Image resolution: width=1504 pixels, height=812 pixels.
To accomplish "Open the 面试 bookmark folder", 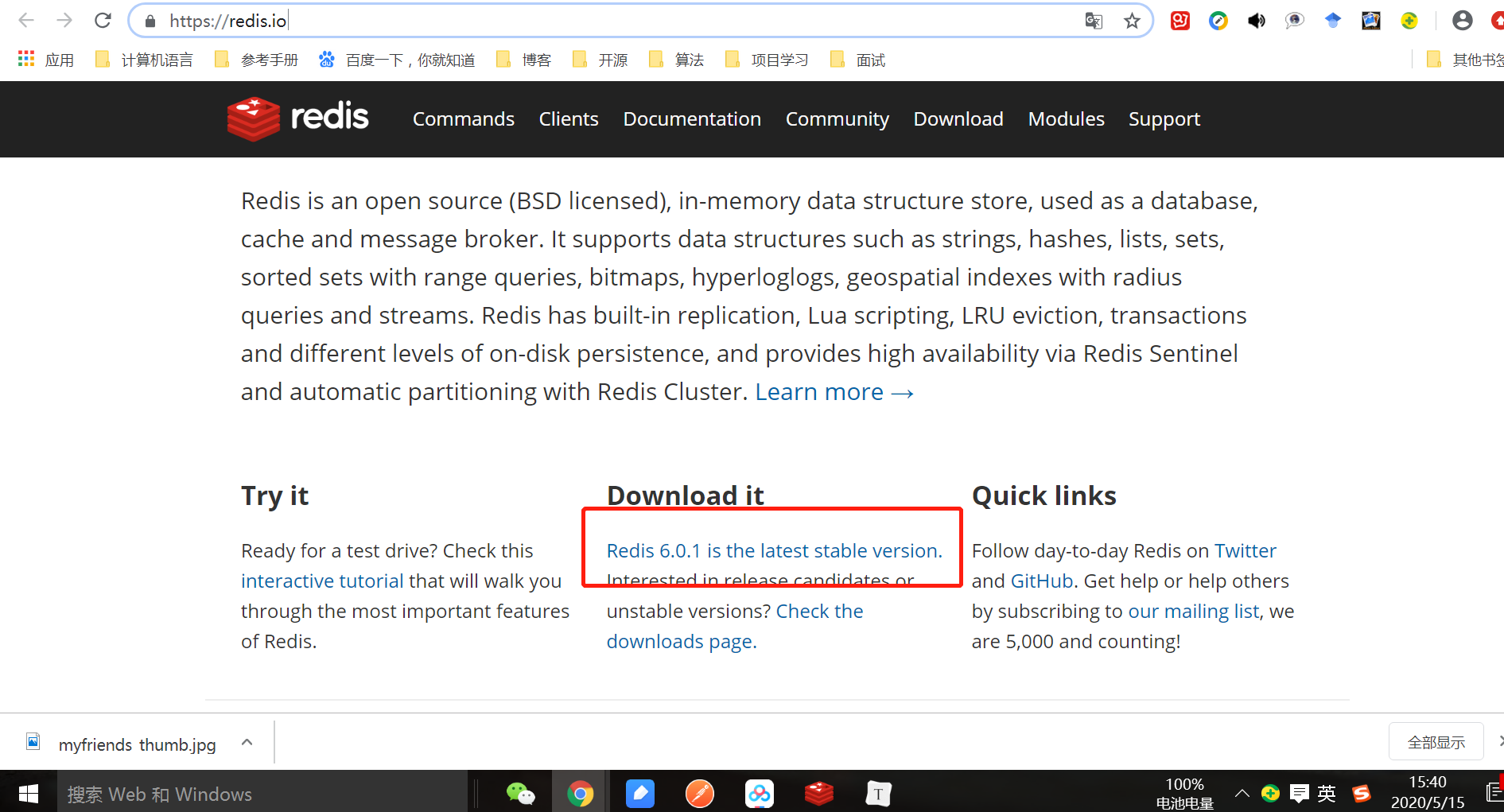I will (858, 60).
